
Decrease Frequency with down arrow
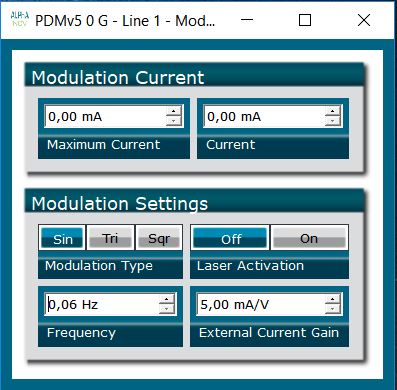(x=167, y=309)
